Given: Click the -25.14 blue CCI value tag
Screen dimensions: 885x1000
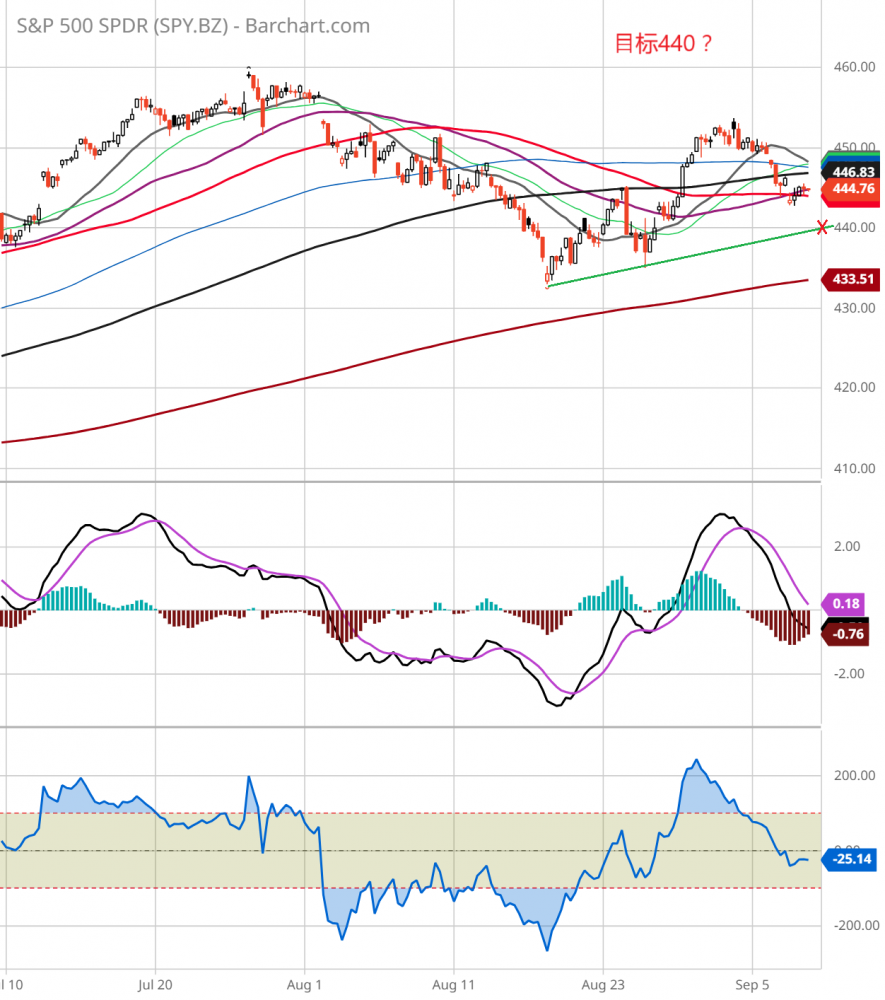Looking at the screenshot, I should click(851, 860).
